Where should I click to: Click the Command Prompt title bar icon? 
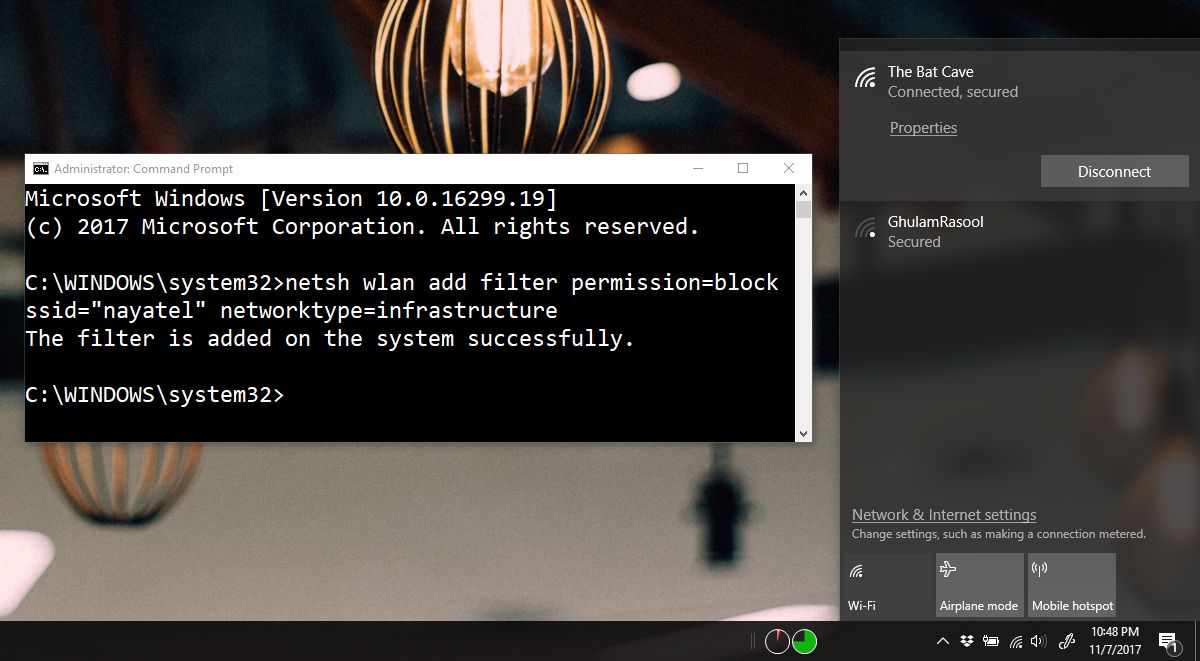click(x=41, y=169)
